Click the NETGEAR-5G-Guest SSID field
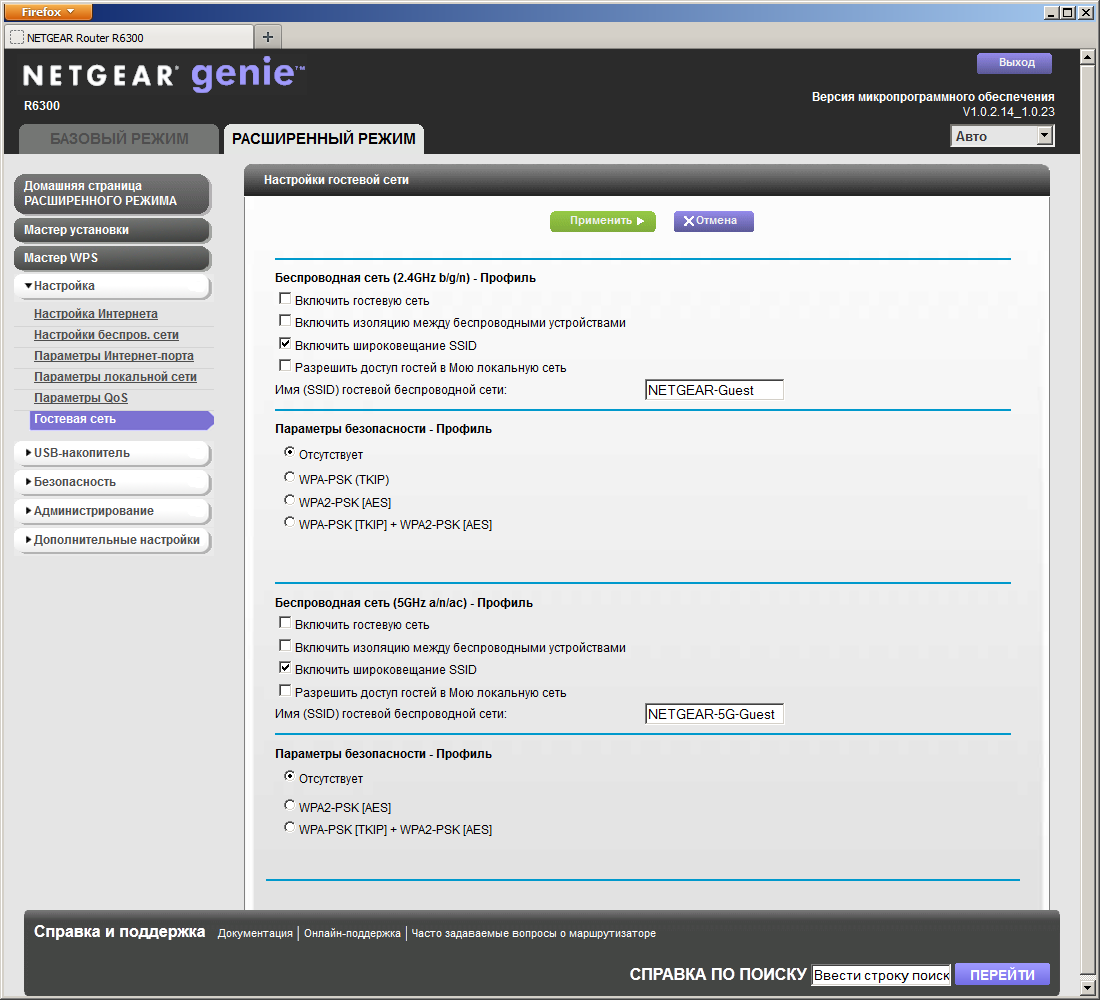 713,714
